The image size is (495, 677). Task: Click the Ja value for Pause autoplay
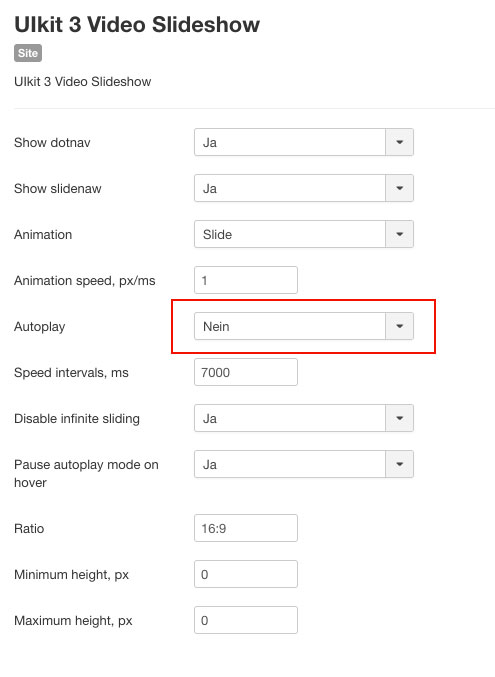point(209,465)
